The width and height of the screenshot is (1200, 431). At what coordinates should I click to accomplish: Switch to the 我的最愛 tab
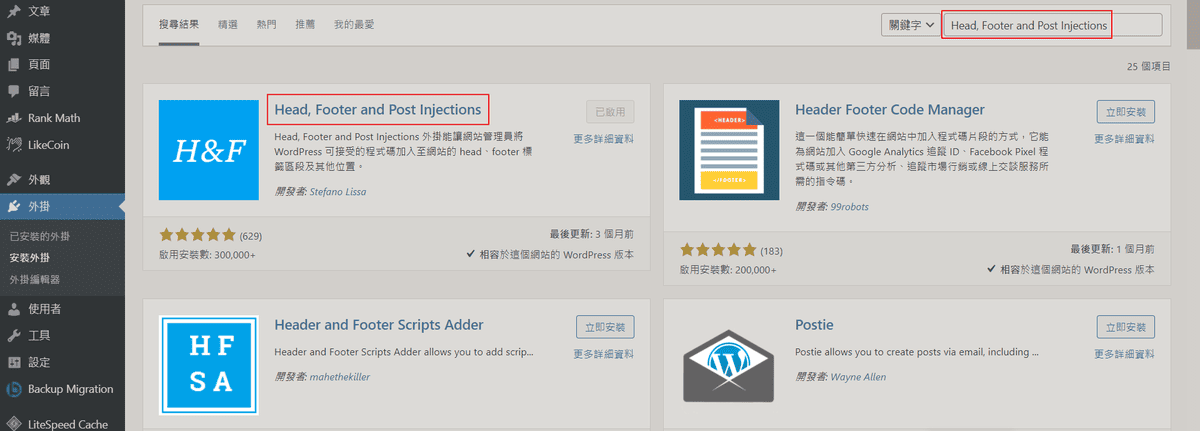click(x=354, y=24)
